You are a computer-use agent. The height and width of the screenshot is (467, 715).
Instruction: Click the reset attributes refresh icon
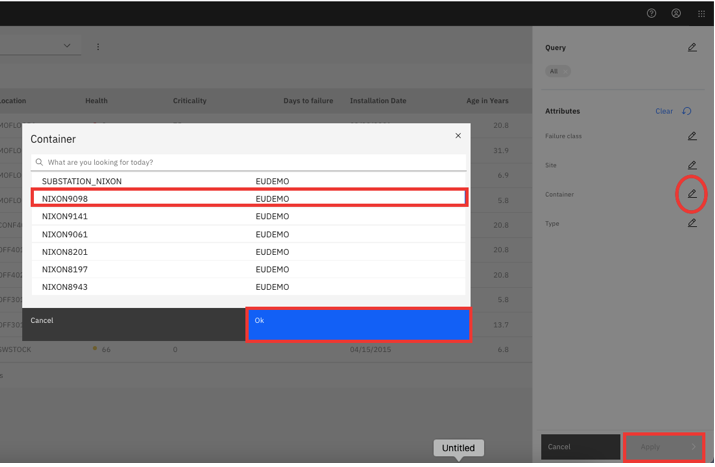coord(687,111)
